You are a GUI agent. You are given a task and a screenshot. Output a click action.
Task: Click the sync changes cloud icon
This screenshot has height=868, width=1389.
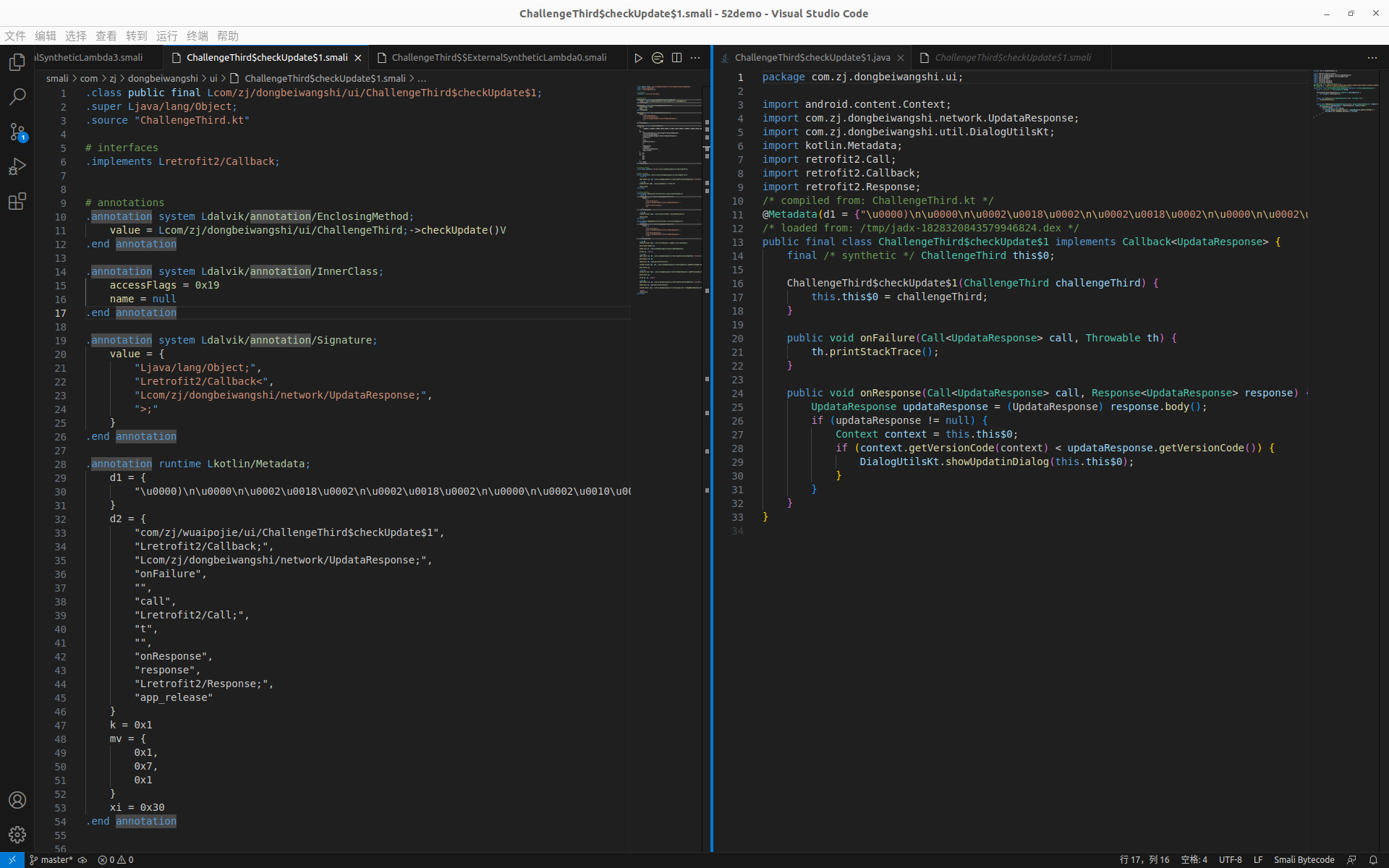coord(82,860)
